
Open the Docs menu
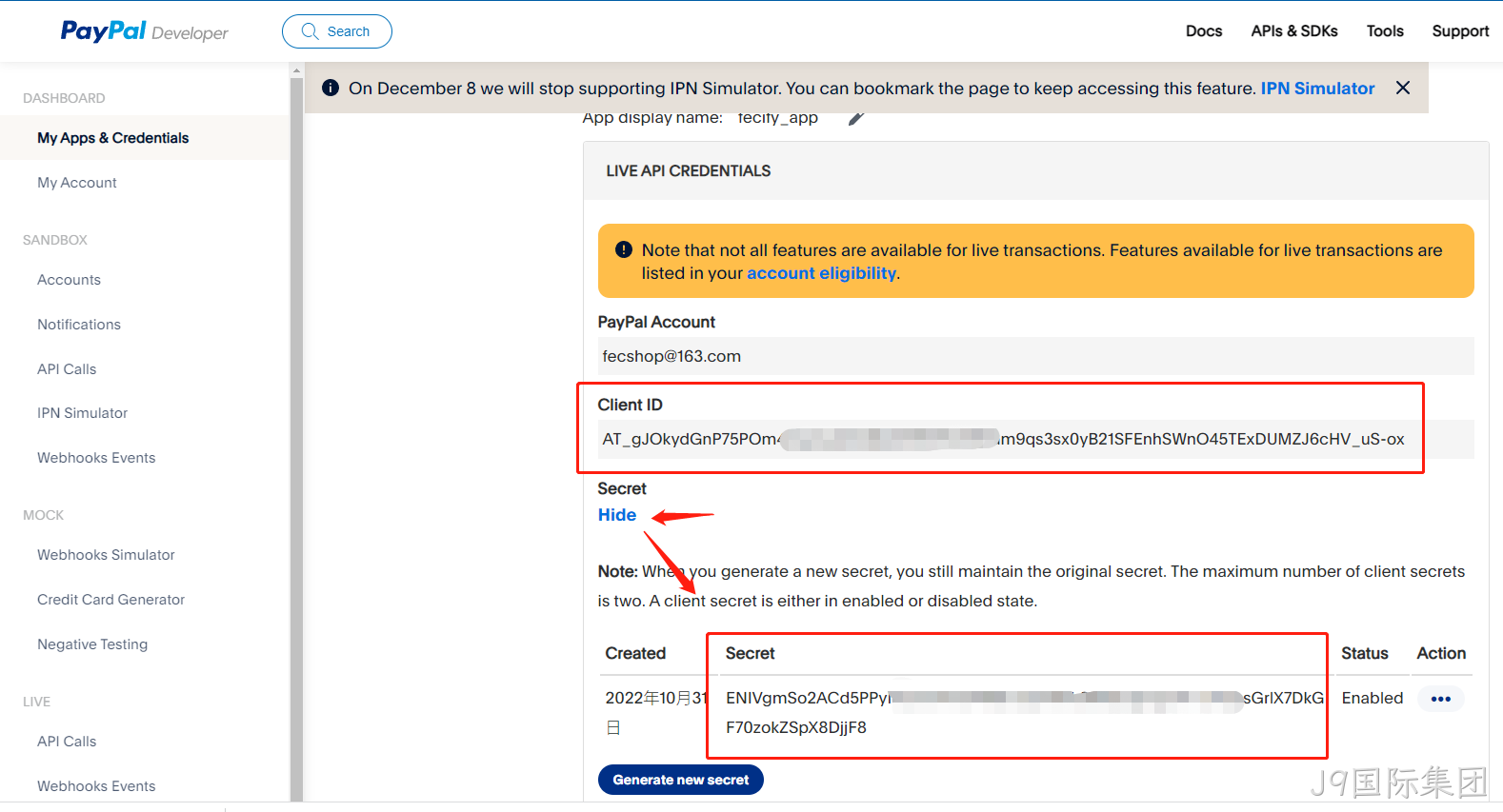click(x=1204, y=31)
